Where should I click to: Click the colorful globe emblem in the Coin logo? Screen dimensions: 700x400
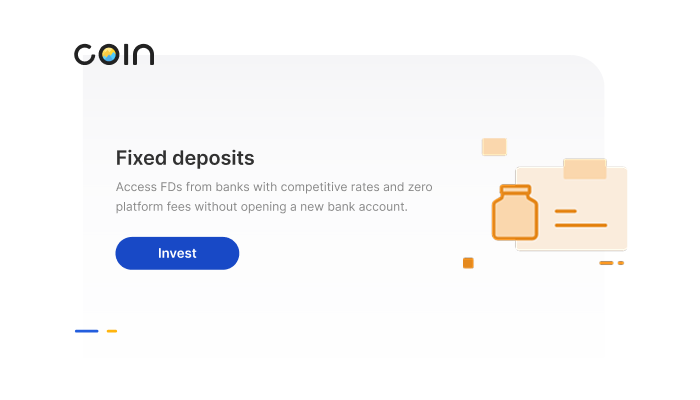click(x=108, y=55)
